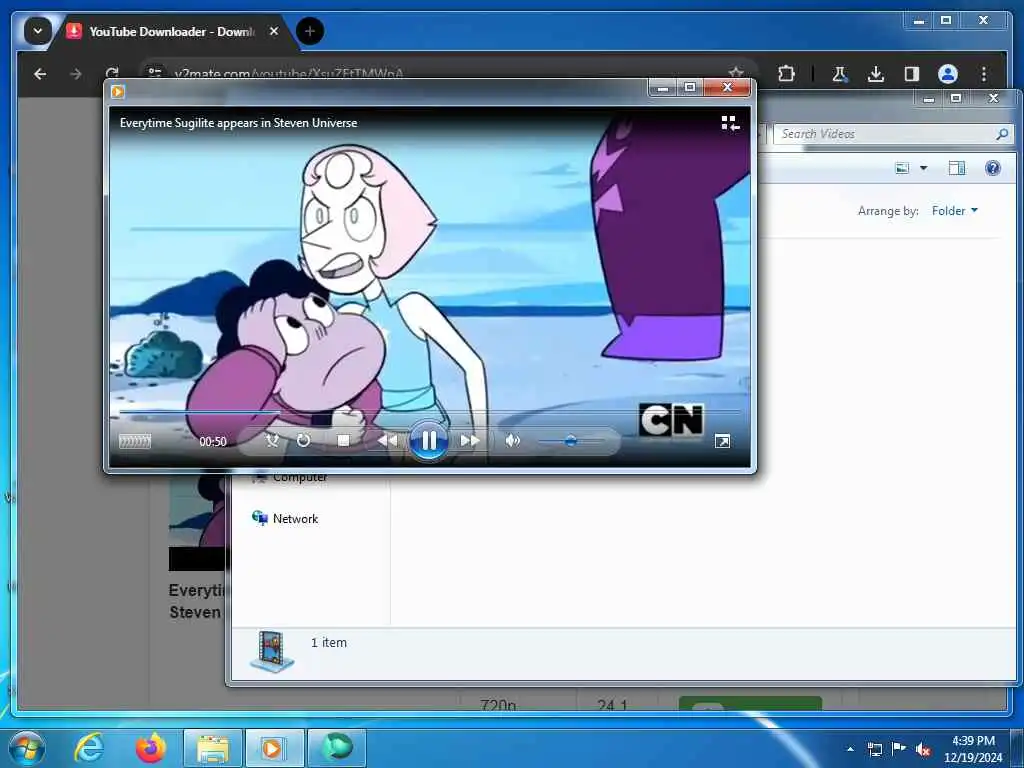
Task: Adjust the media player volume slider
Action: (570, 441)
